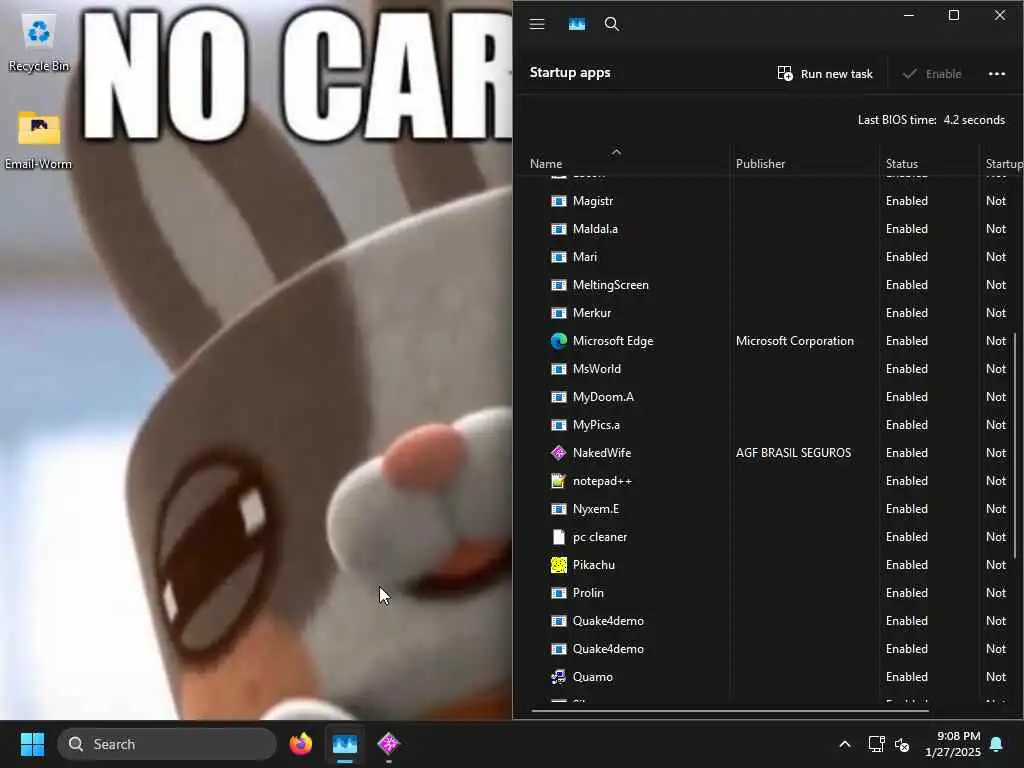Select the Email-Worm desktop folder
The height and width of the screenshot is (768, 1024).
(38, 140)
